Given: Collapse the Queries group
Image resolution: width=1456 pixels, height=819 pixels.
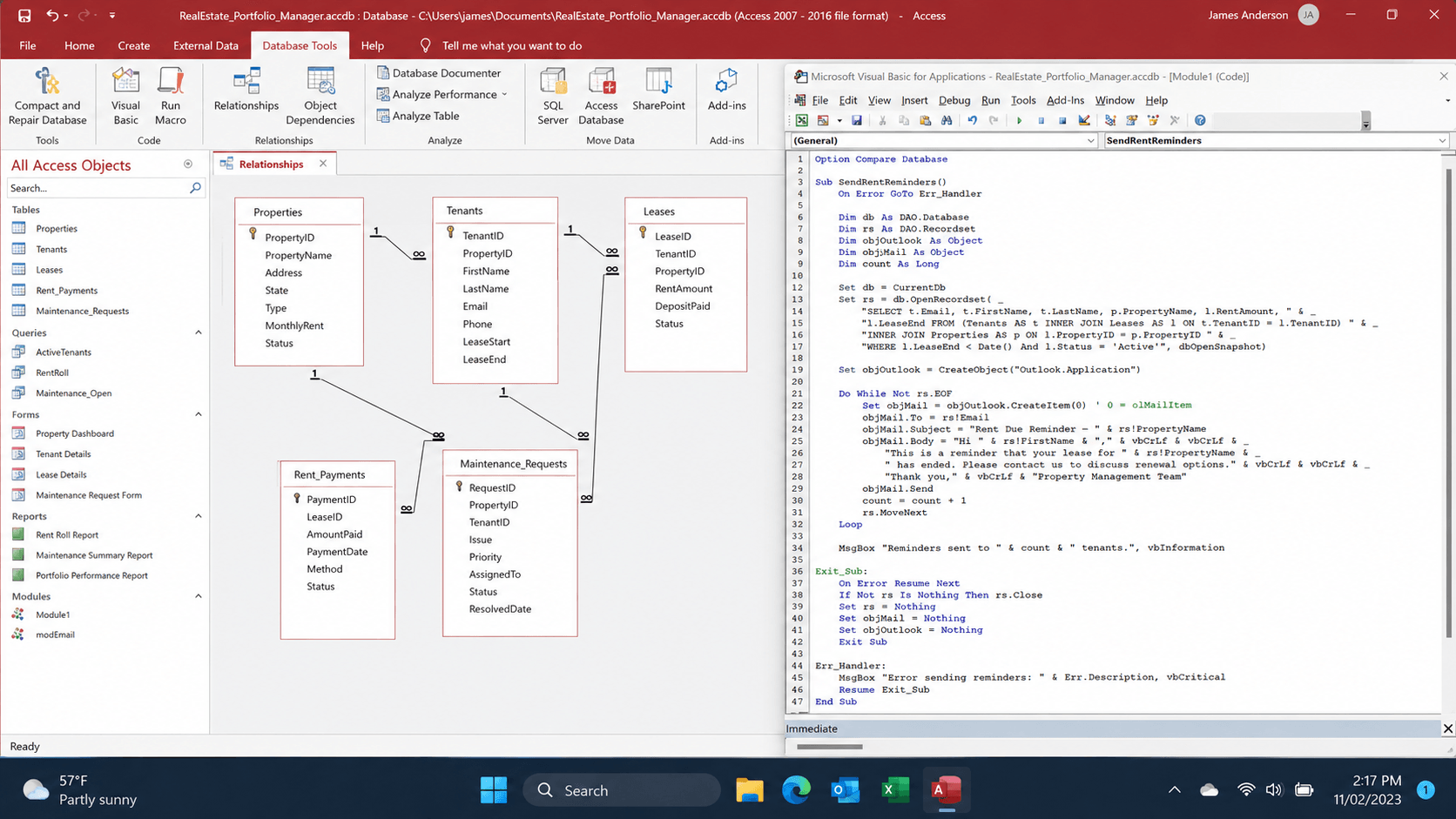Looking at the screenshot, I should pos(198,332).
